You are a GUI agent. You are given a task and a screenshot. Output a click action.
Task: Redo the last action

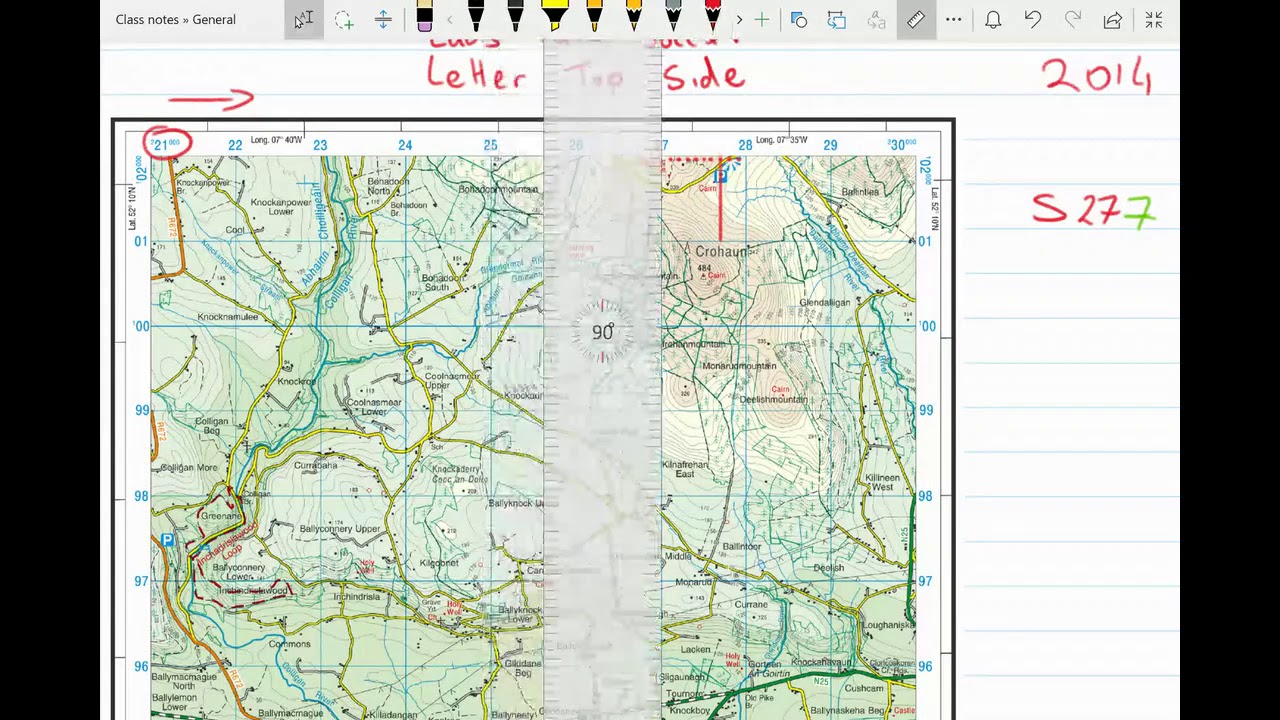[x=1073, y=19]
